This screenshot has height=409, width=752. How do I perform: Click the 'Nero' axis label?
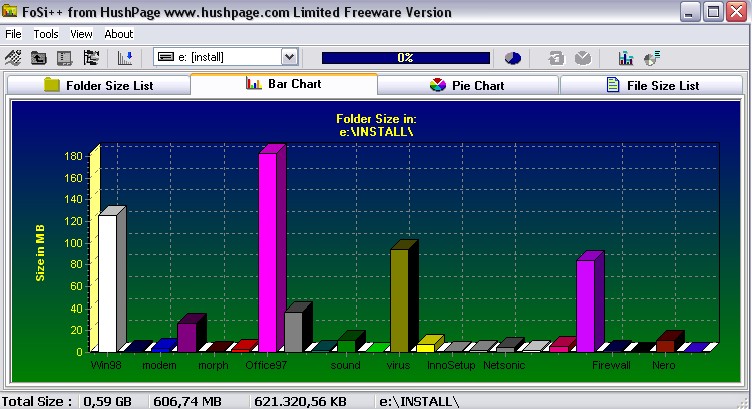664,365
